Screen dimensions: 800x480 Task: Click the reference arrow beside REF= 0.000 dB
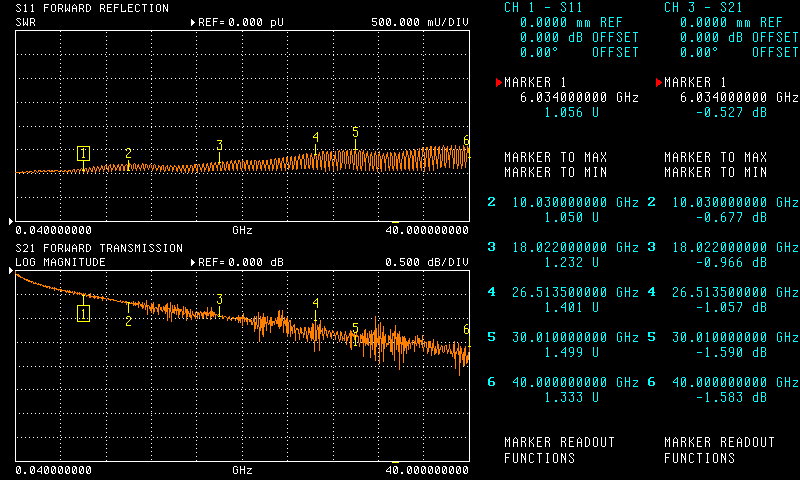coord(192,262)
